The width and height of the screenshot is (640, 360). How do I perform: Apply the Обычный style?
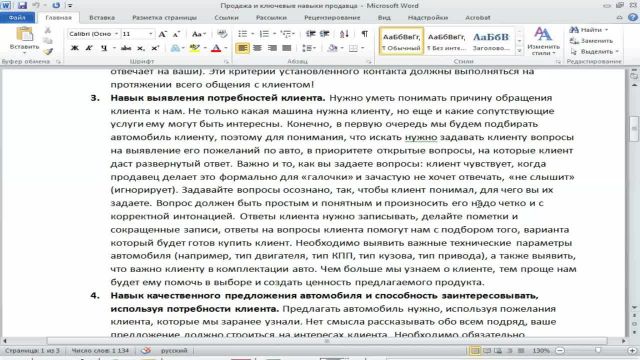pyautogui.click(x=402, y=41)
